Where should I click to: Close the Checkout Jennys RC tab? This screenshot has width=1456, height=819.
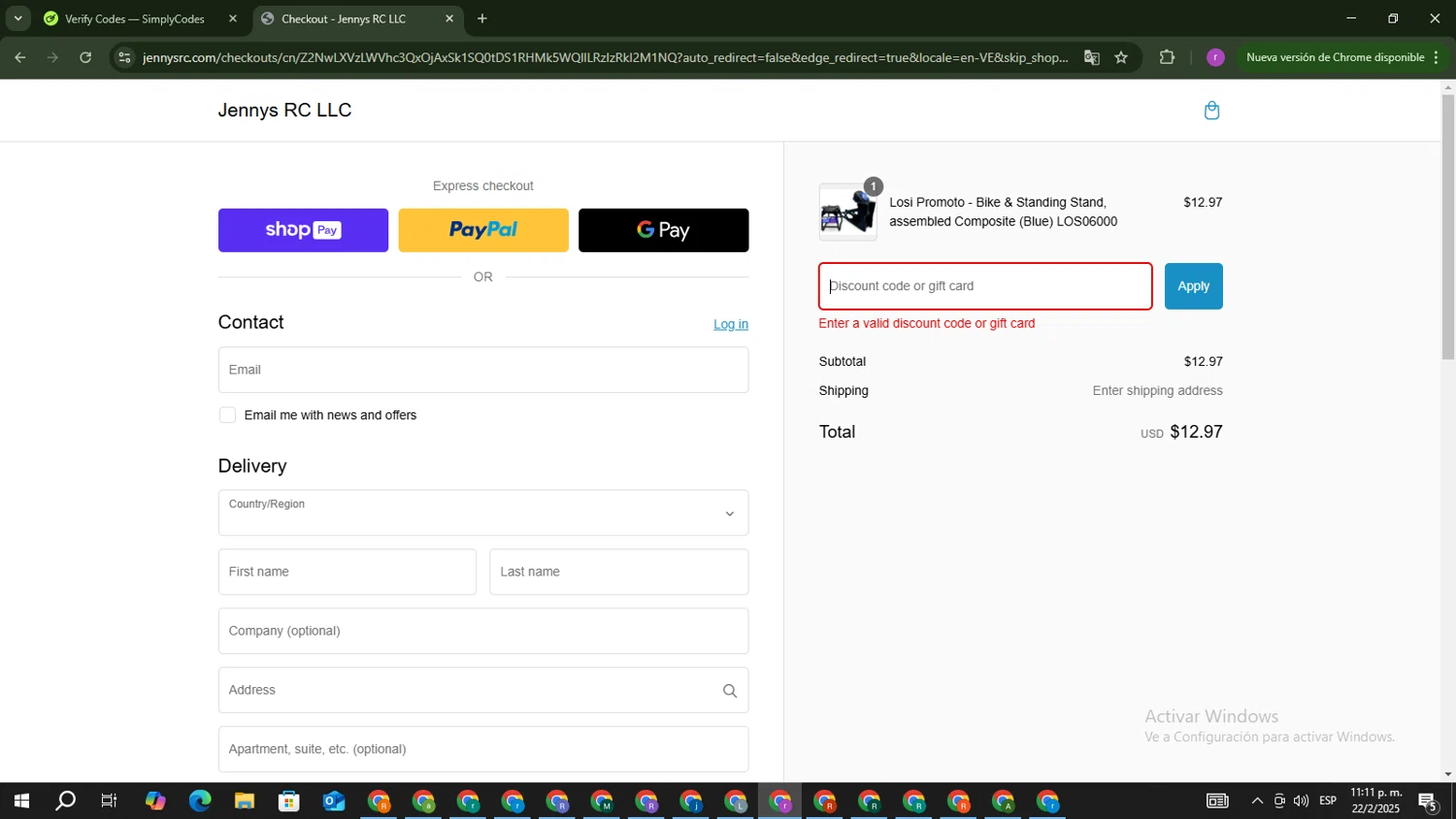(449, 18)
